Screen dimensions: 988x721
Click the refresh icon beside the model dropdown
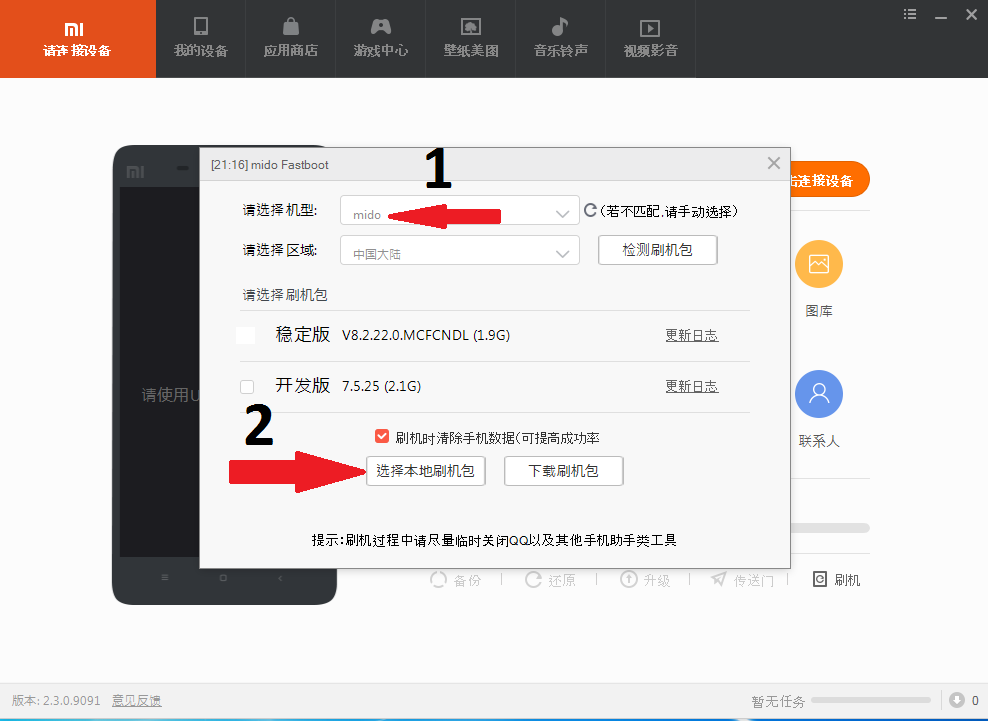pyautogui.click(x=590, y=211)
